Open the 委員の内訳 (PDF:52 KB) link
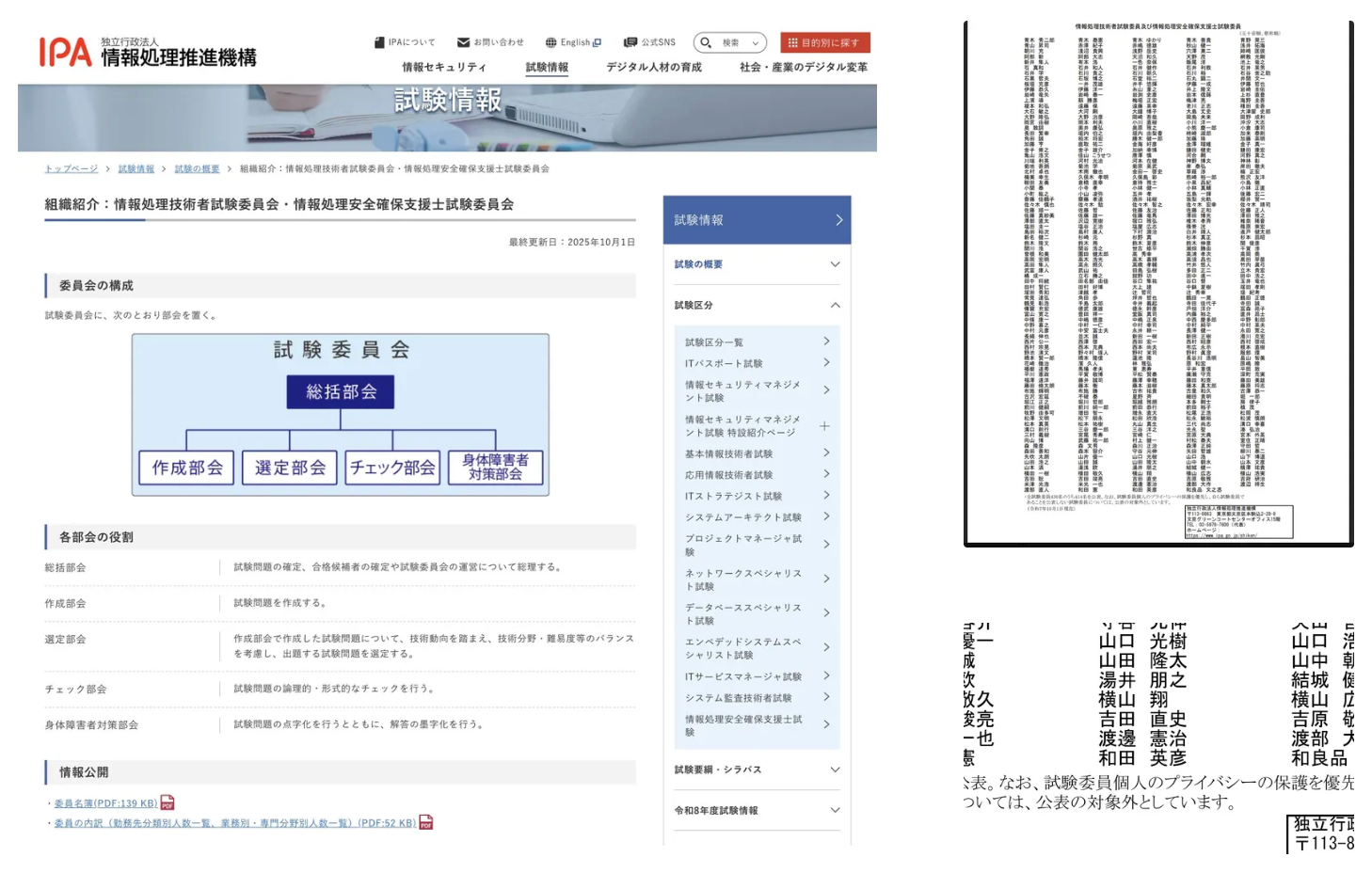Viewport: 1372px width, 873px height. pyautogui.click(x=235, y=823)
